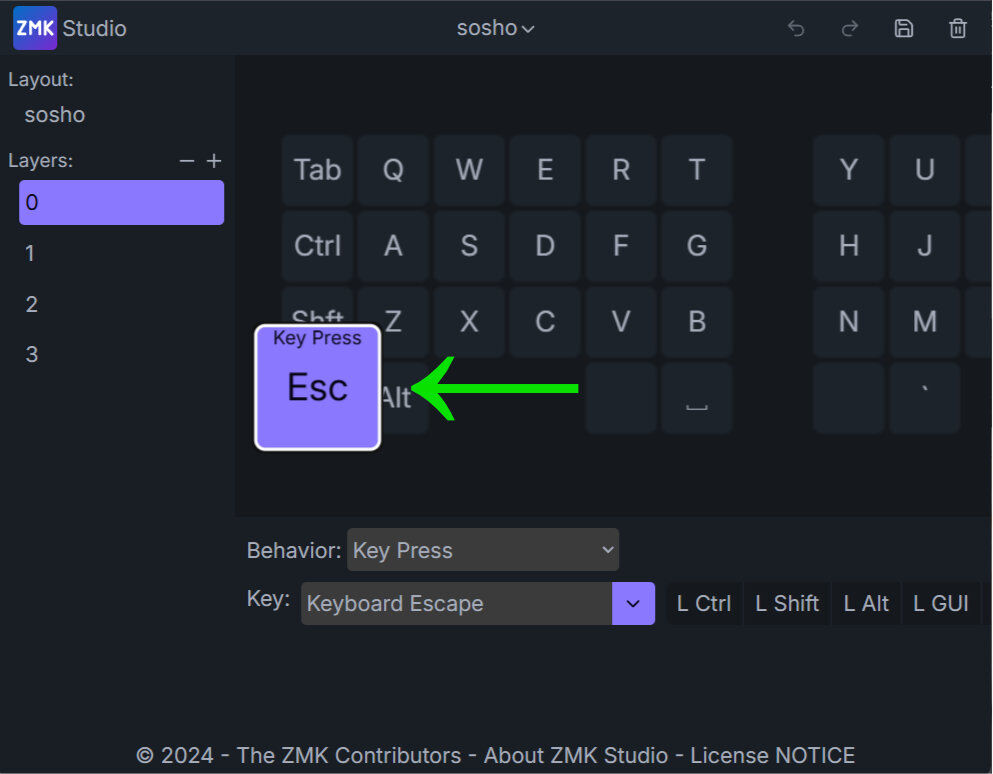Screen dimensions: 993x774
Task: Toggle the L Ctrl modifier
Action: pyautogui.click(x=704, y=603)
